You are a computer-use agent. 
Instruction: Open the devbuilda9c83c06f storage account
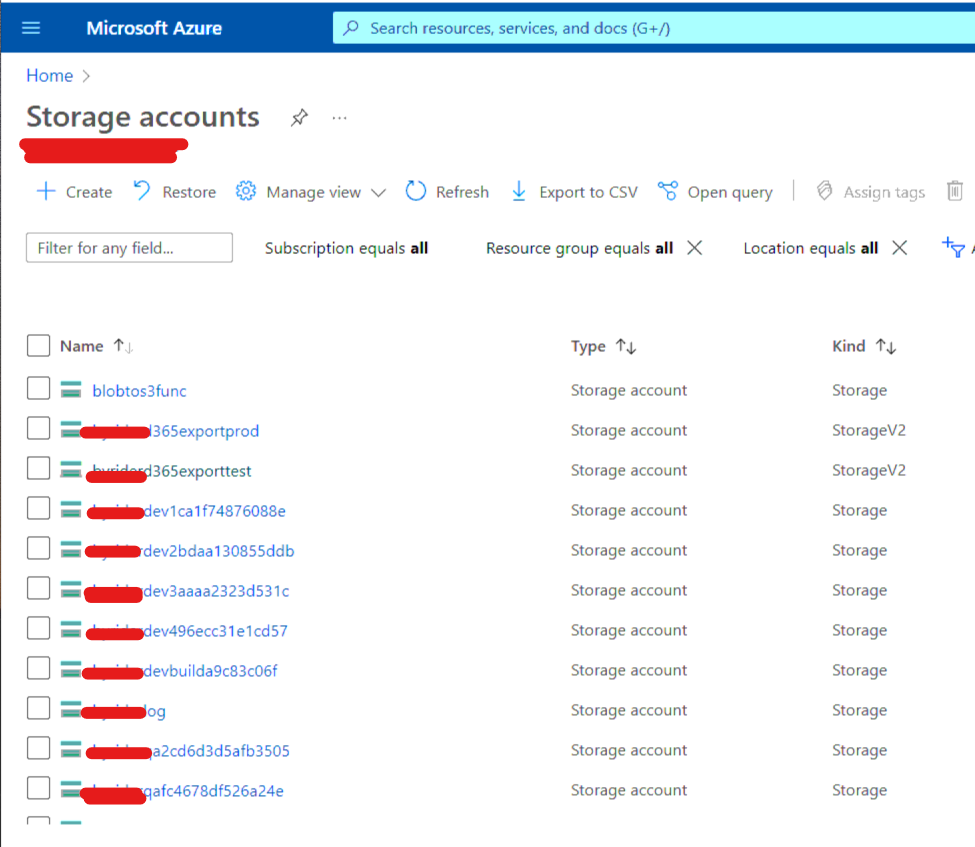pos(185,671)
